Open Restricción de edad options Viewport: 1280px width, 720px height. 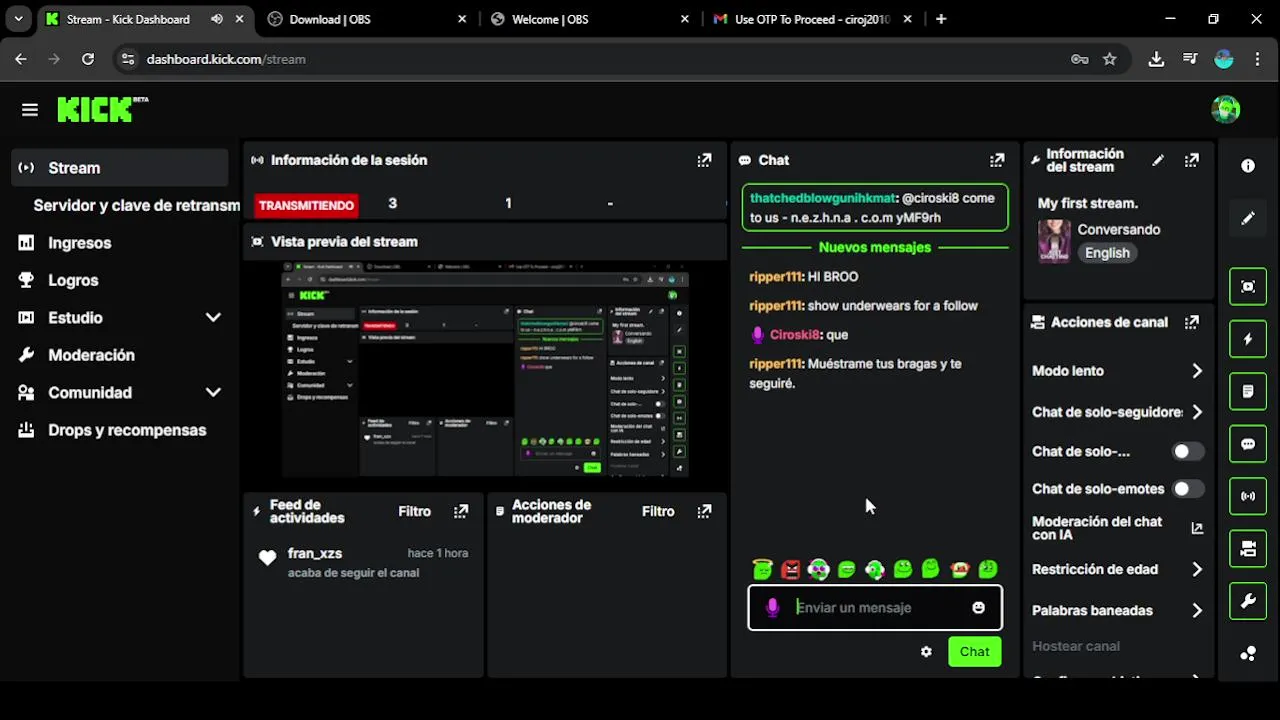click(1117, 569)
